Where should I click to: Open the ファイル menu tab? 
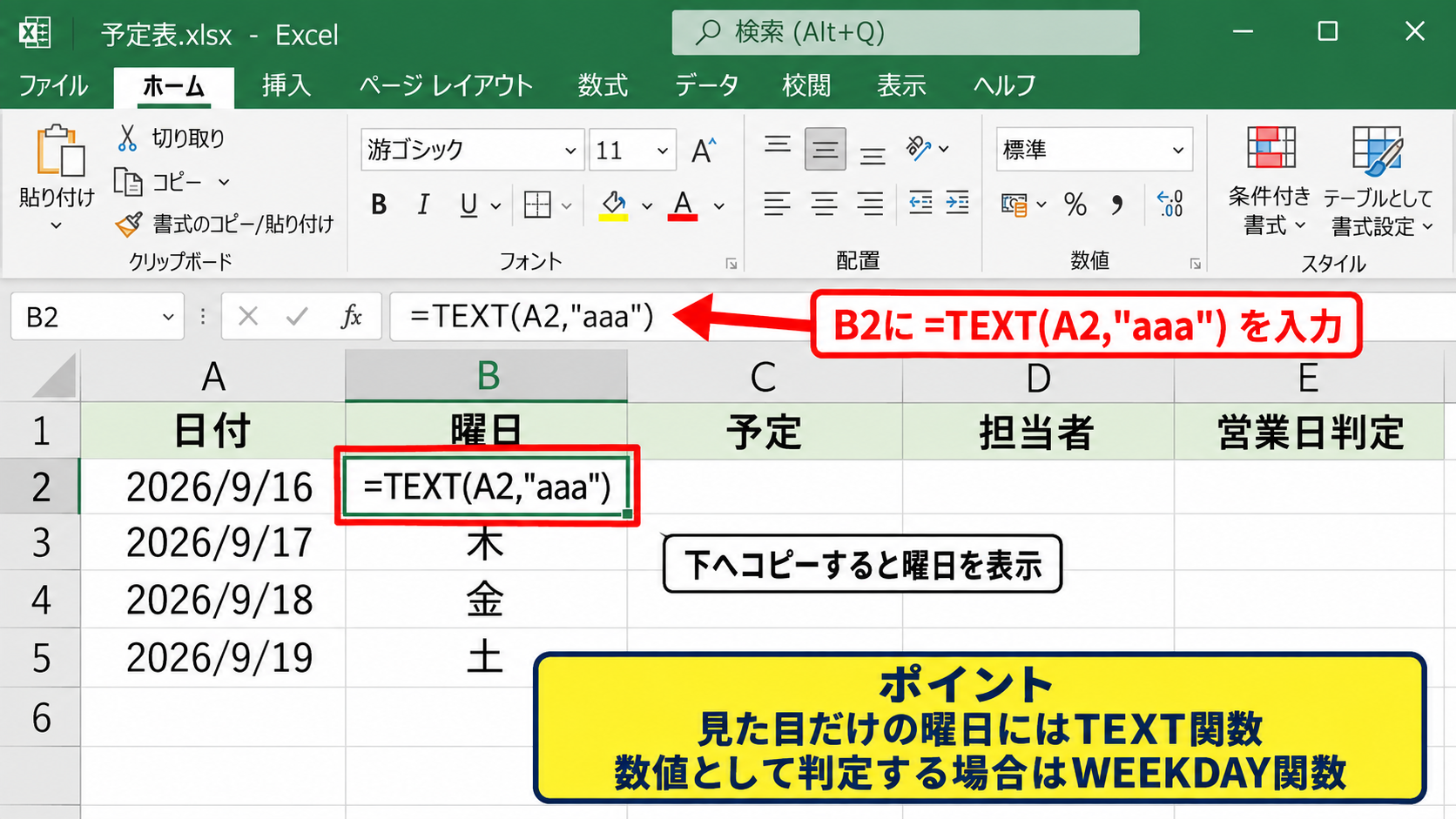53,85
